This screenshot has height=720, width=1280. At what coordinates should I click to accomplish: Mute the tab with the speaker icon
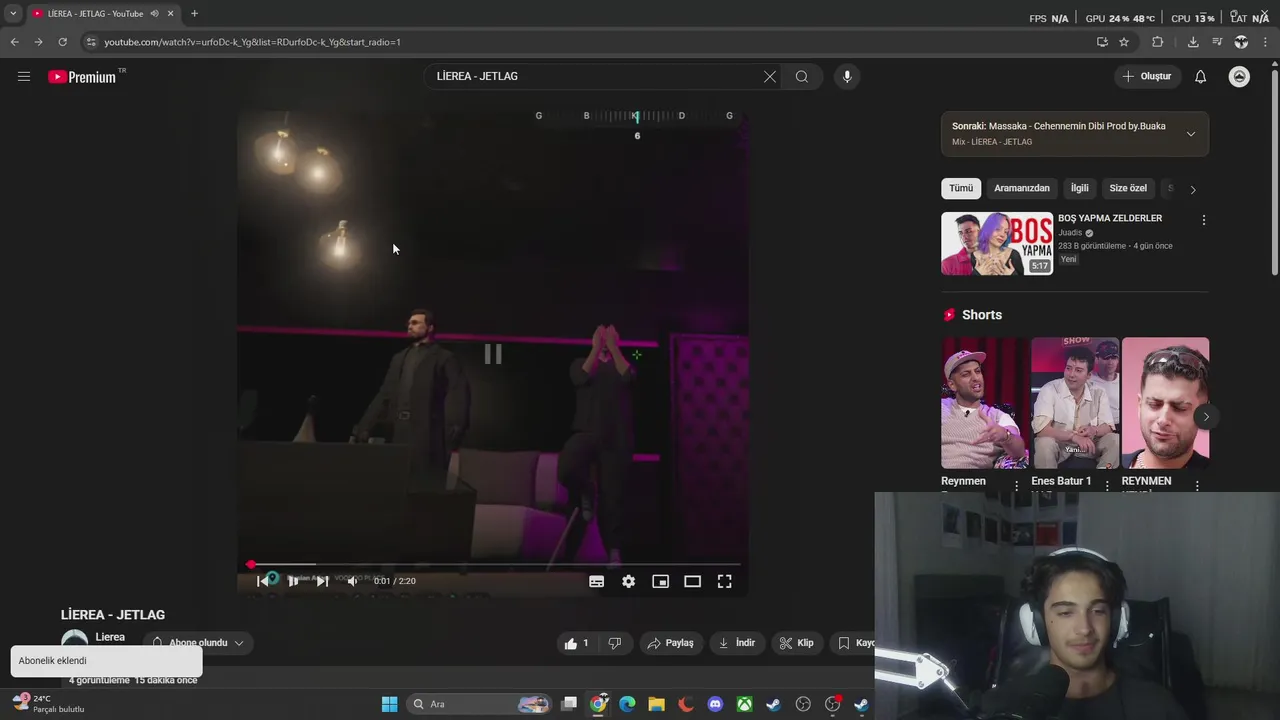click(x=154, y=14)
